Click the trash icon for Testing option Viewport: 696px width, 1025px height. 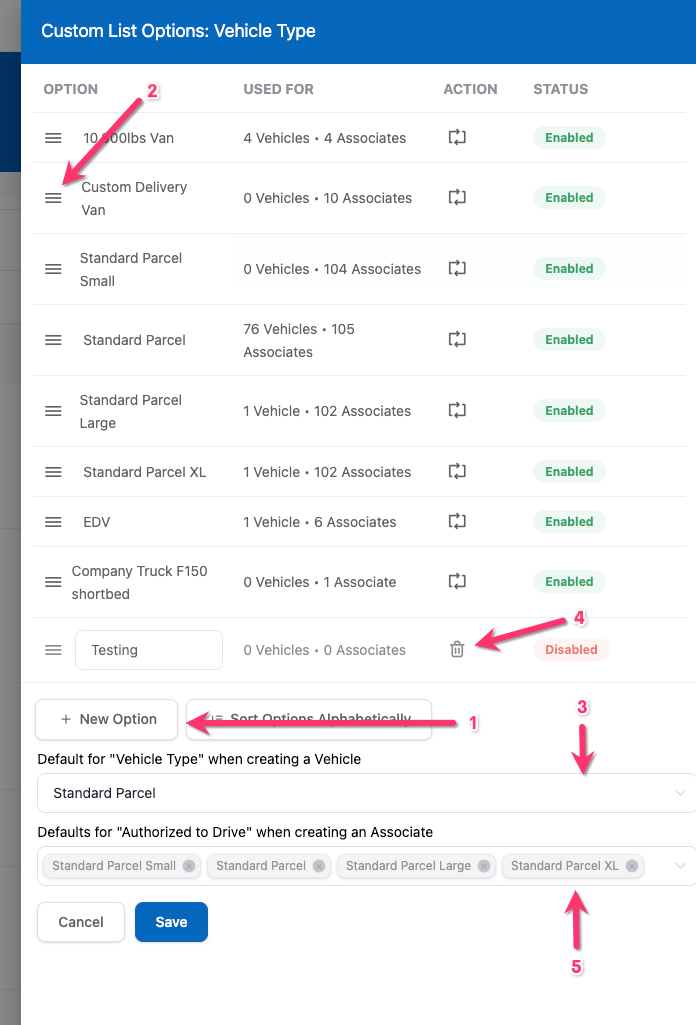tap(457, 650)
